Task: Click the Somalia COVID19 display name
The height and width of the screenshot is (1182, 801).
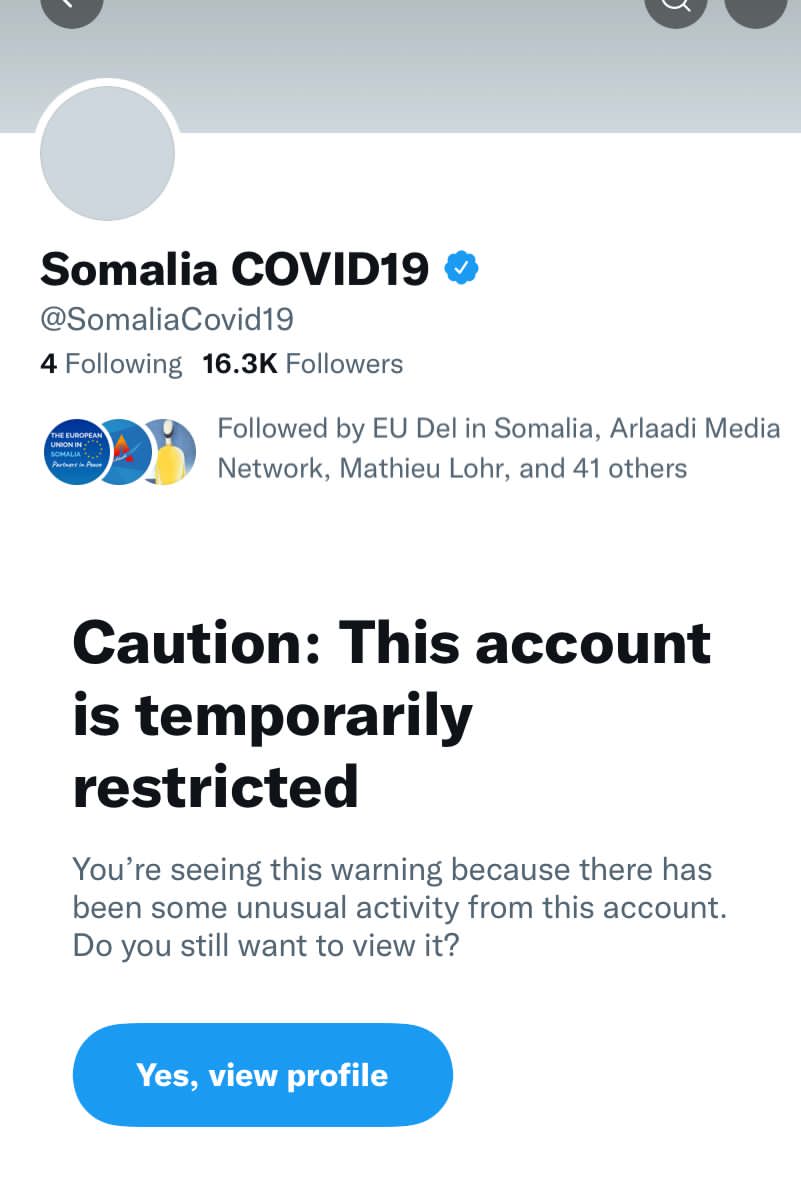Action: tap(234, 269)
